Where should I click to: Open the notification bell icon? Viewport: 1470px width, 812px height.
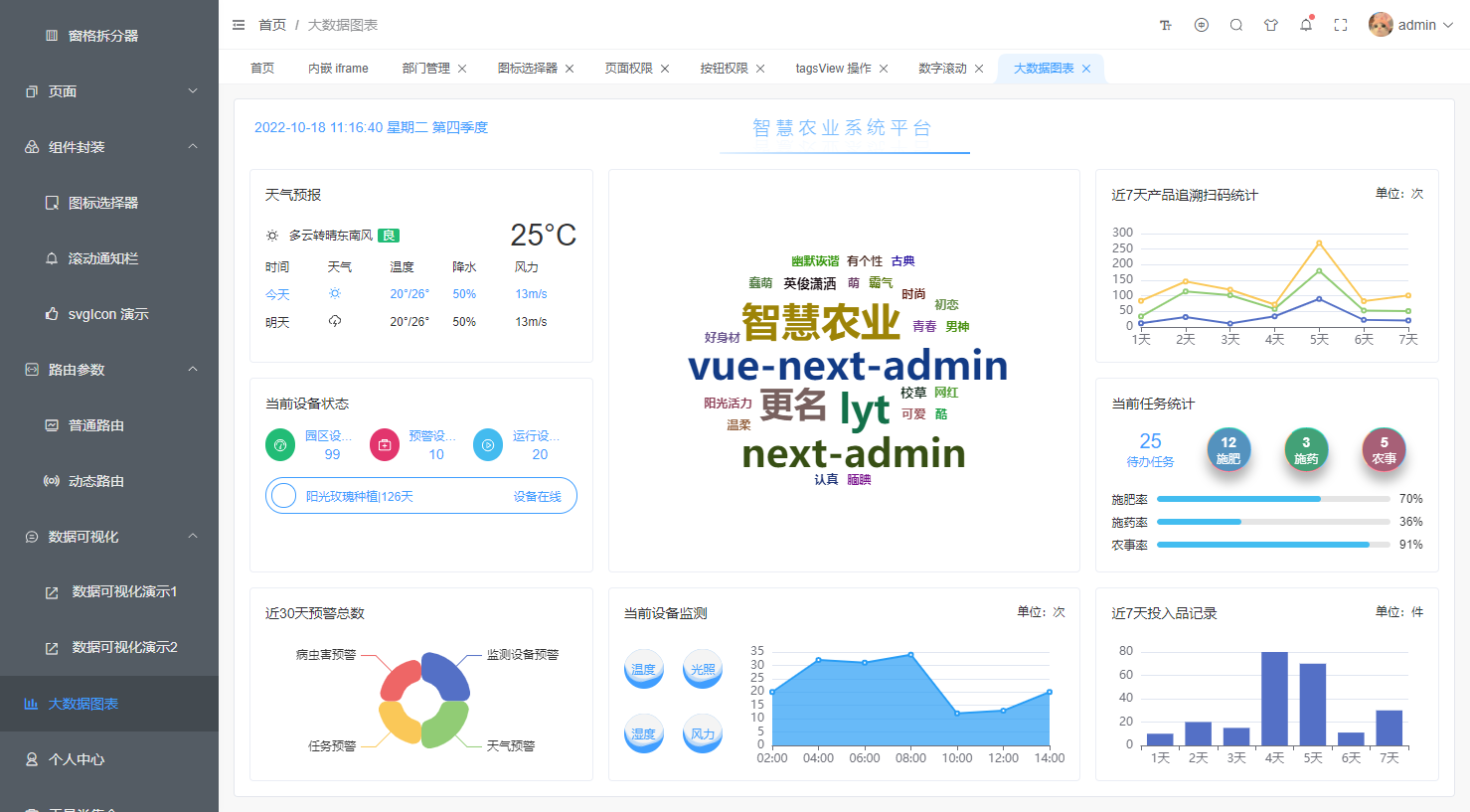[1306, 25]
